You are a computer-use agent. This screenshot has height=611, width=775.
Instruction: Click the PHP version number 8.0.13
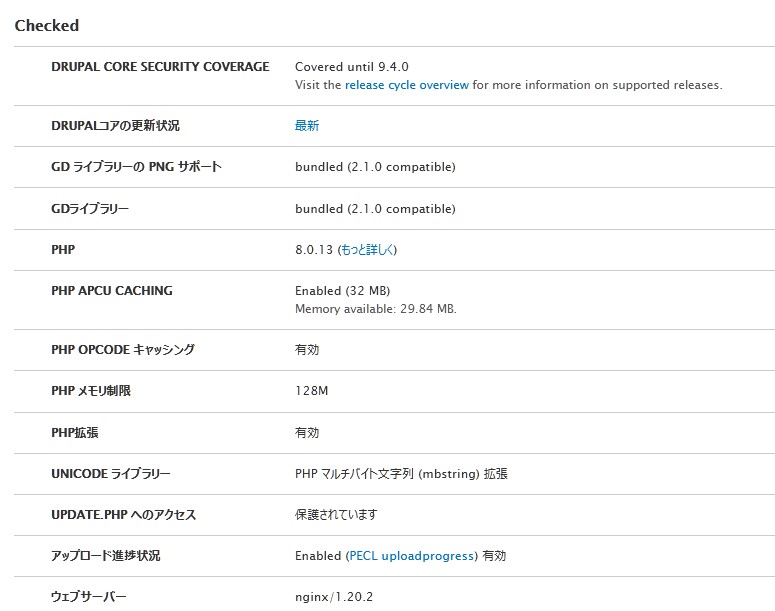[x=314, y=249]
